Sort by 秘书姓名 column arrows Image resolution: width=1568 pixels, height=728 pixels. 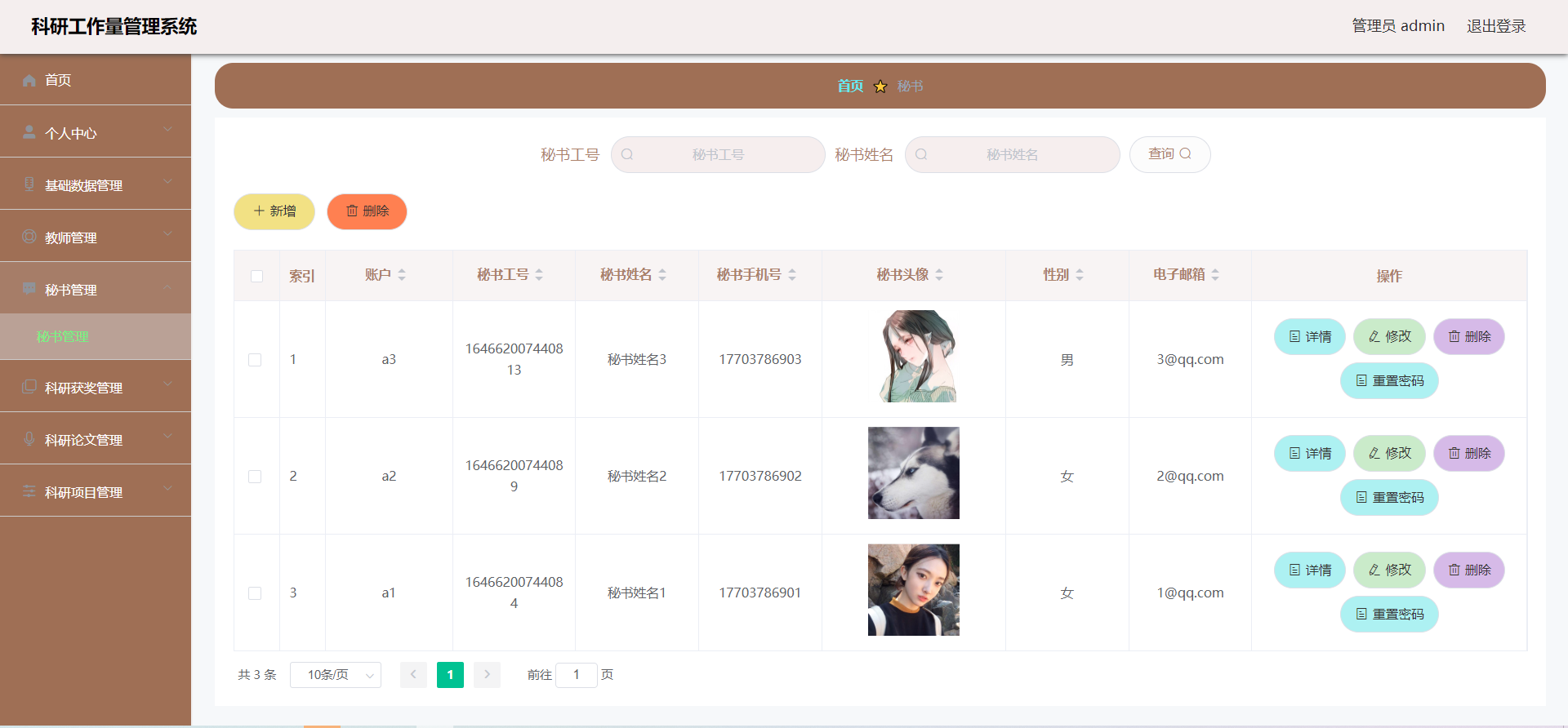point(662,275)
